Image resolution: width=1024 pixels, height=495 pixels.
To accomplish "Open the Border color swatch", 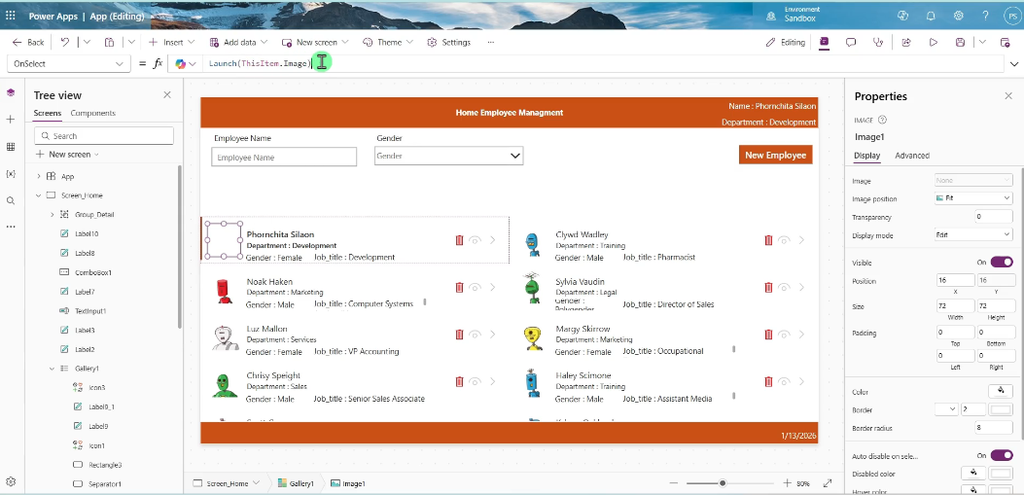I will 1000,409.
